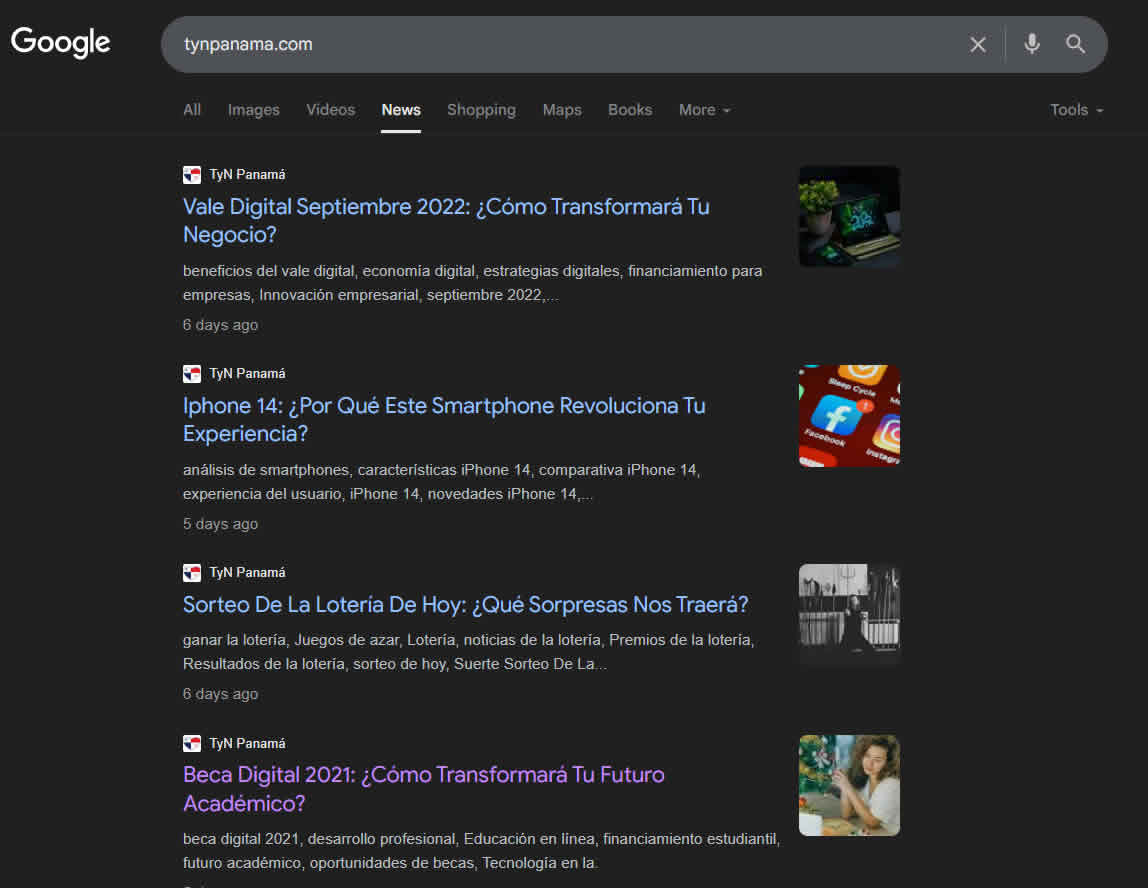Screen dimensions: 1148x888
Task: Open the More tab dropdown
Action: point(703,110)
